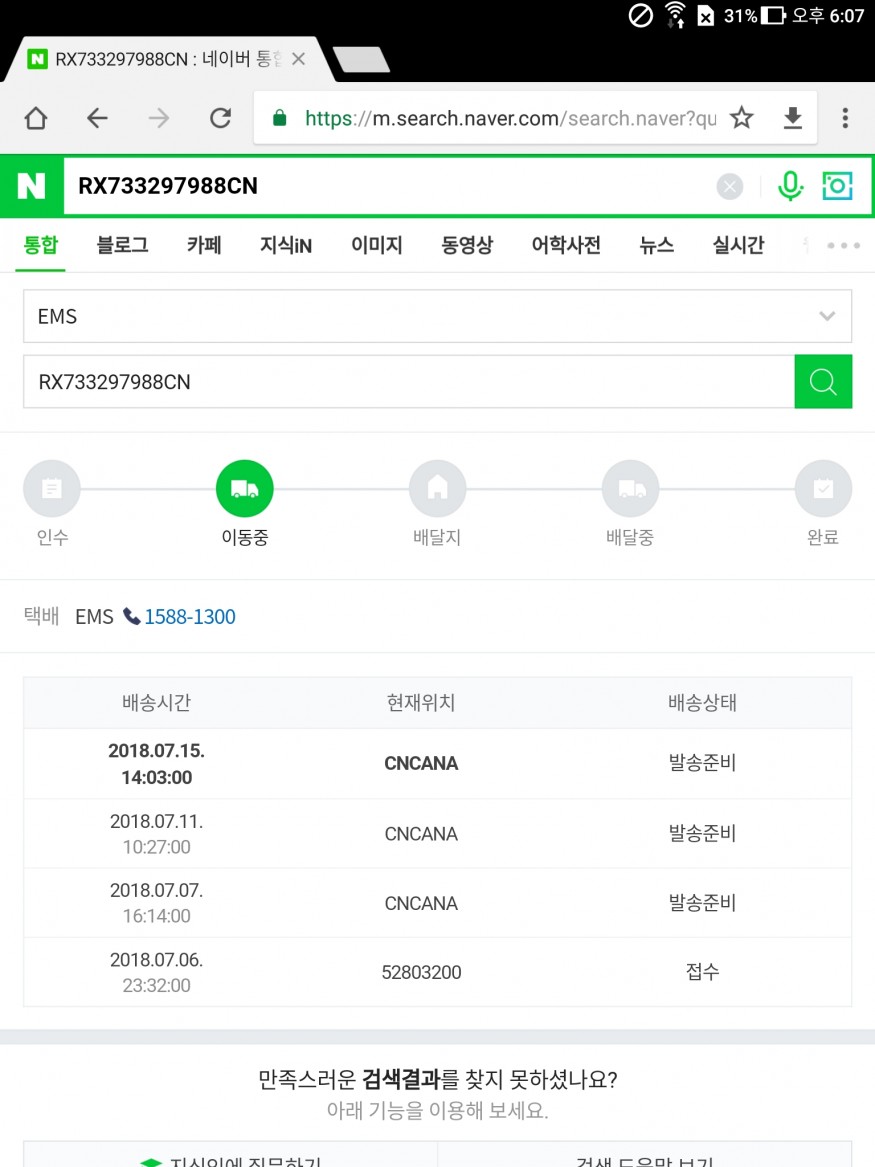Clear the Naver search query
This screenshot has height=1167, width=875.
pos(730,186)
